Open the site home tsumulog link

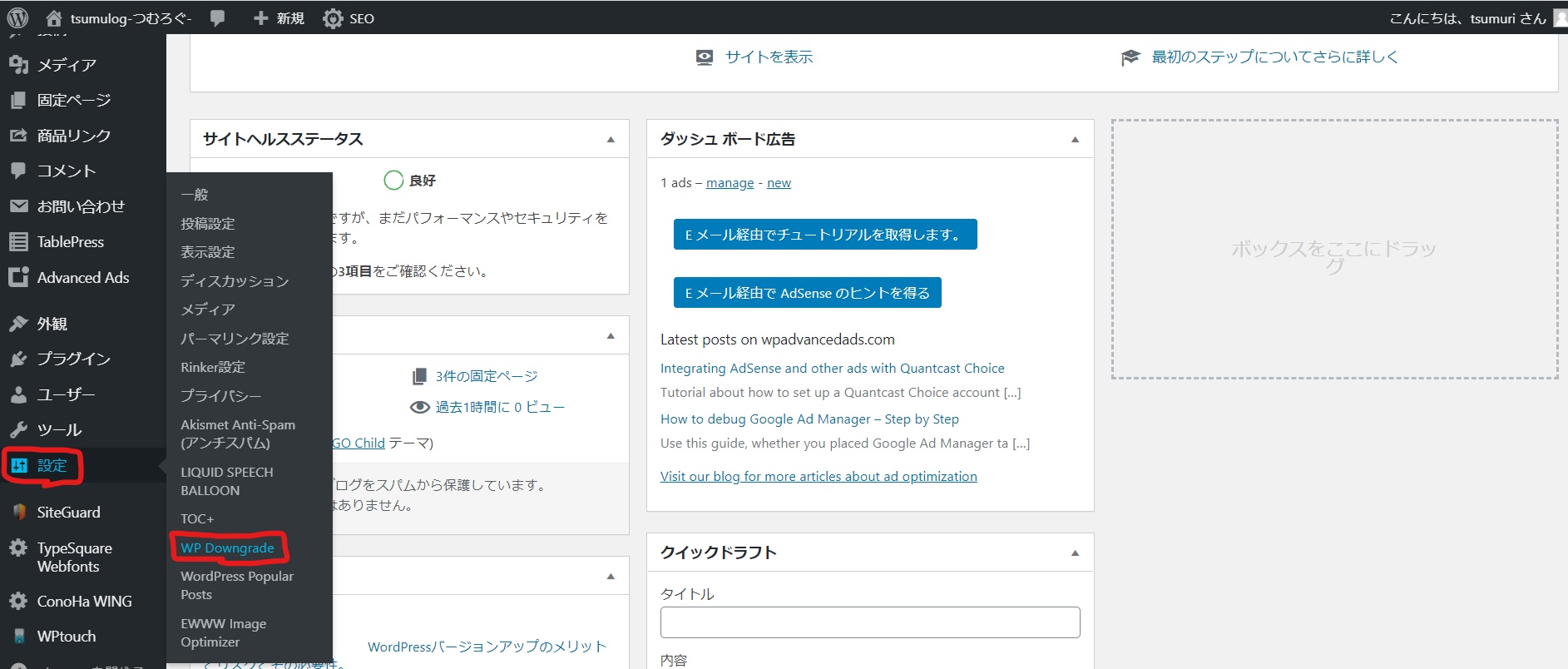(x=119, y=17)
